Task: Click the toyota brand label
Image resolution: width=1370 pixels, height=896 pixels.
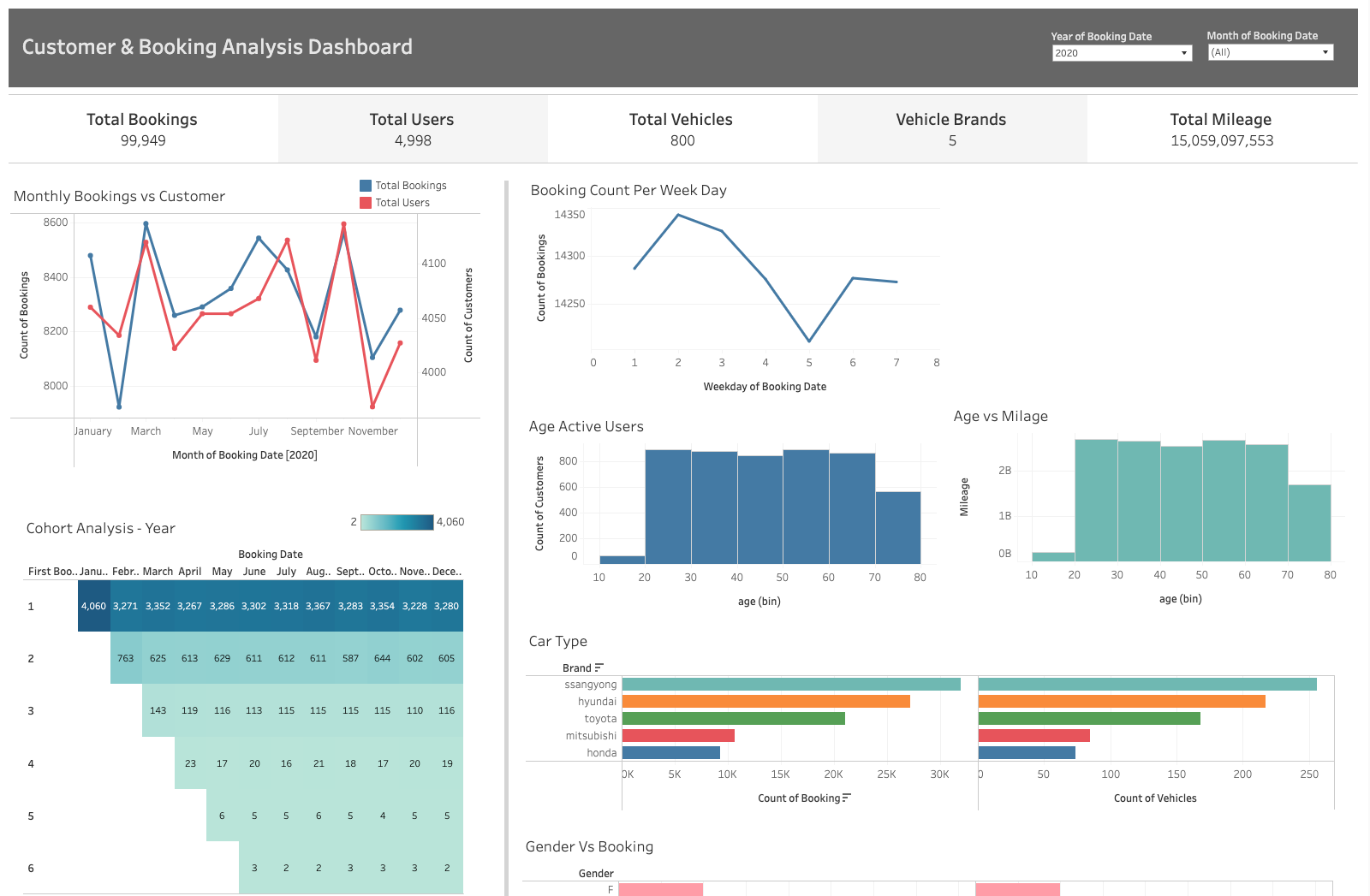Action: pos(600,719)
